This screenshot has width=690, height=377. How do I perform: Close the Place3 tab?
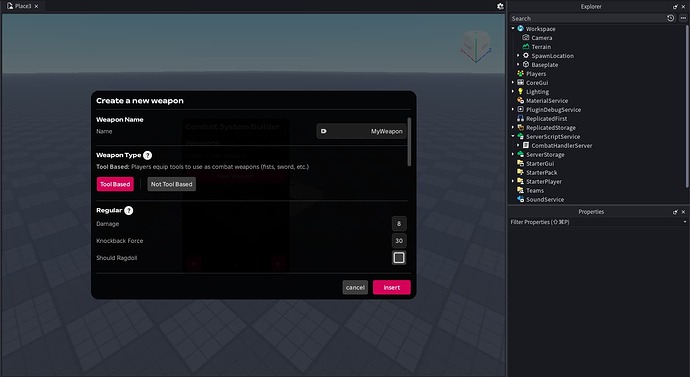point(37,6)
